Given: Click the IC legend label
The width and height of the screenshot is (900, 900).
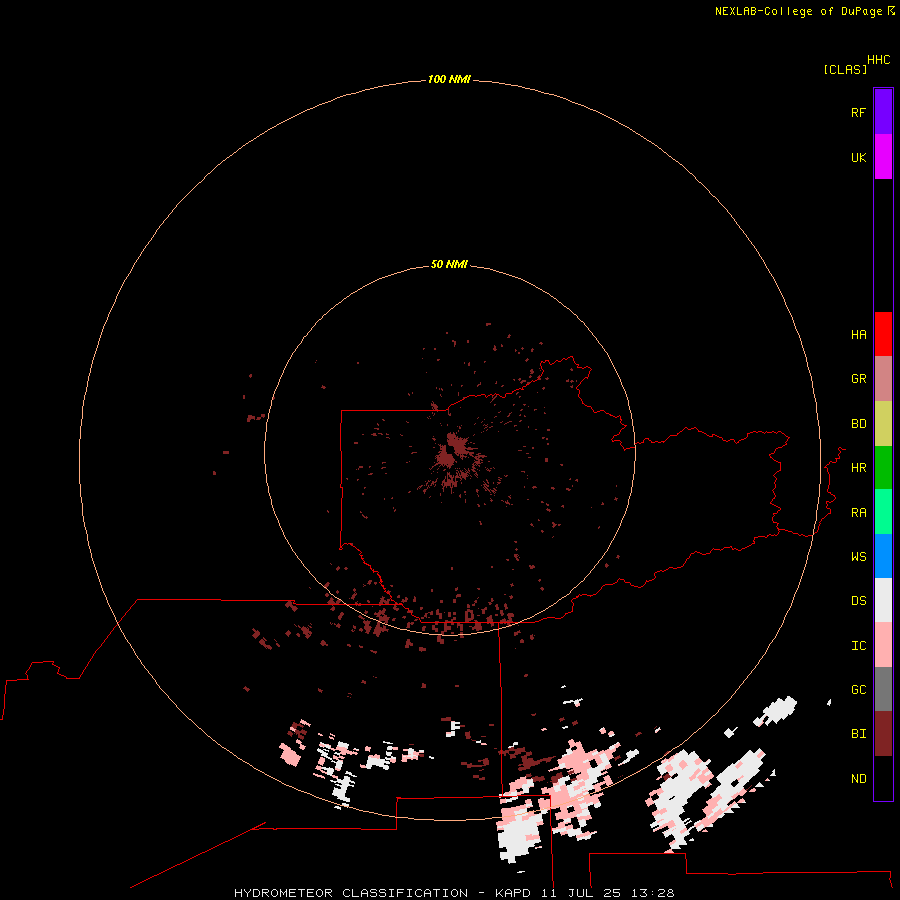Looking at the screenshot, I should tap(858, 646).
